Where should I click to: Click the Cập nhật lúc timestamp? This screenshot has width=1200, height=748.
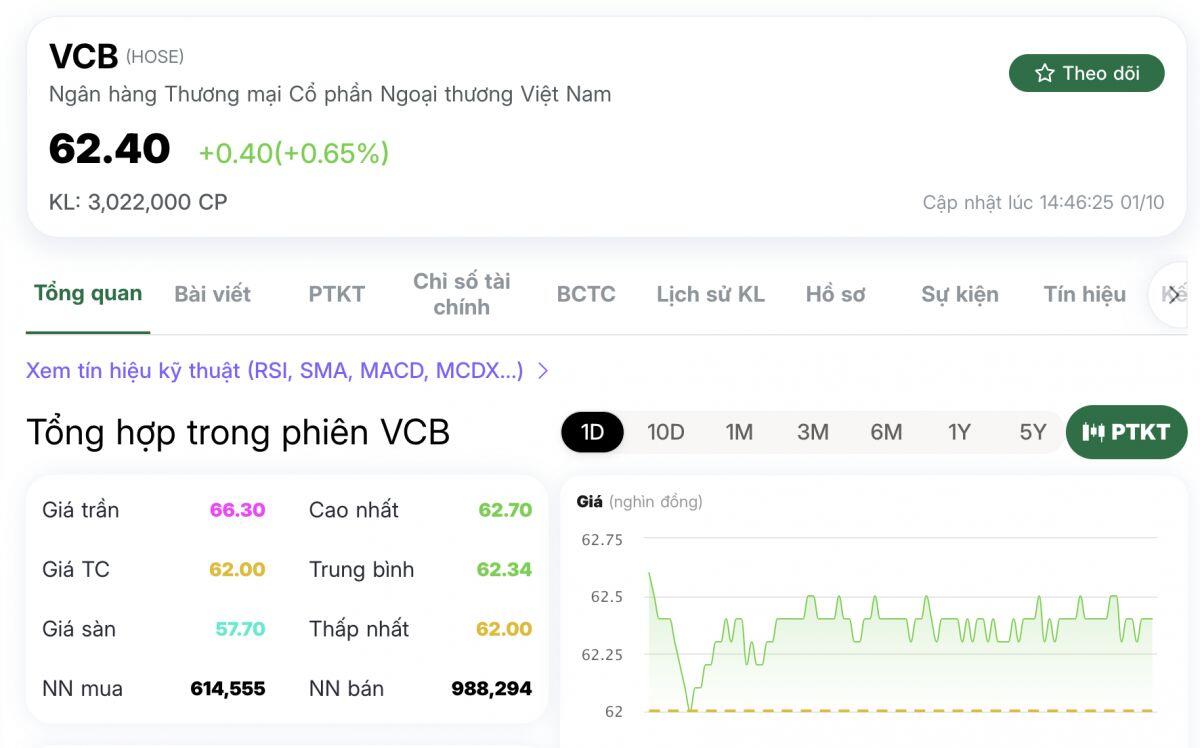point(1043,203)
